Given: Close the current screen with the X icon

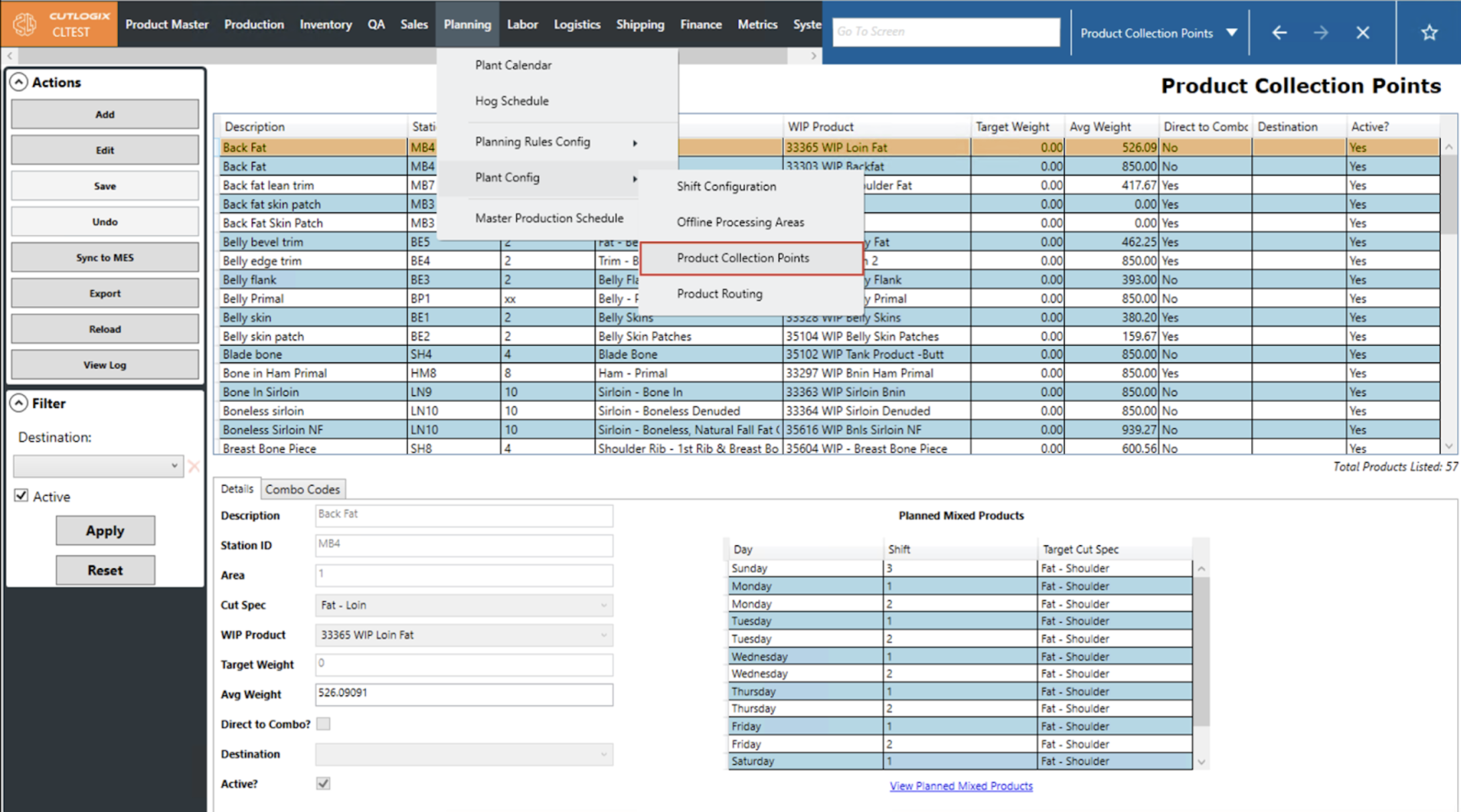Looking at the screenshot, I should coord(1362,32).
